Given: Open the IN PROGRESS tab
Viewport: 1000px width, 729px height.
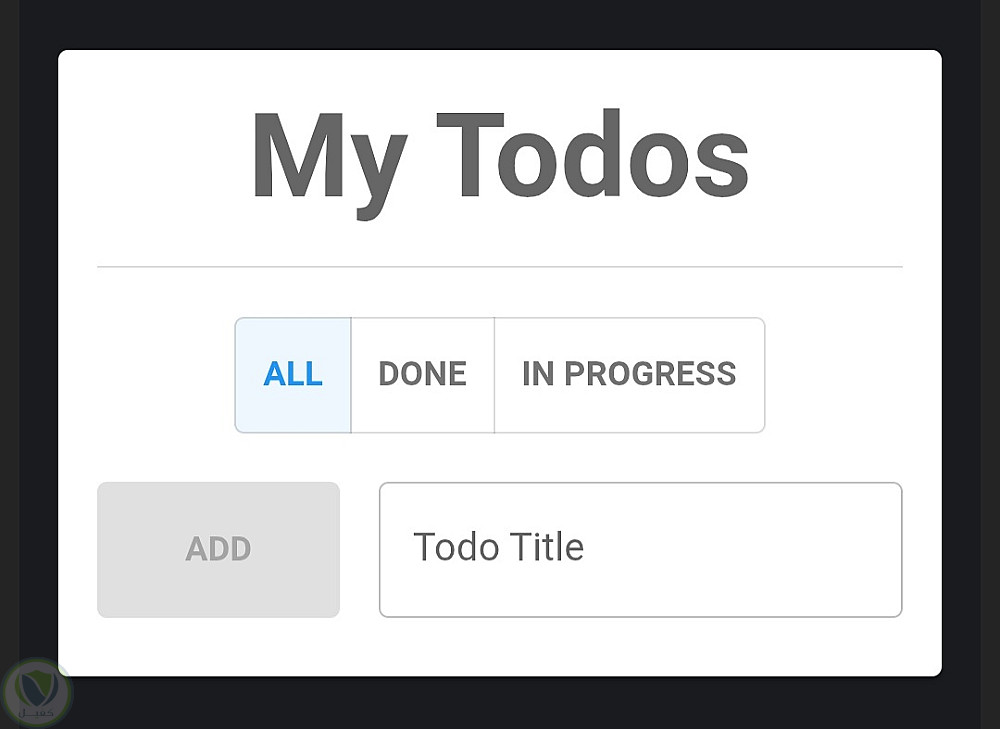Looking at the screenshot, I should tap(629, 375).
